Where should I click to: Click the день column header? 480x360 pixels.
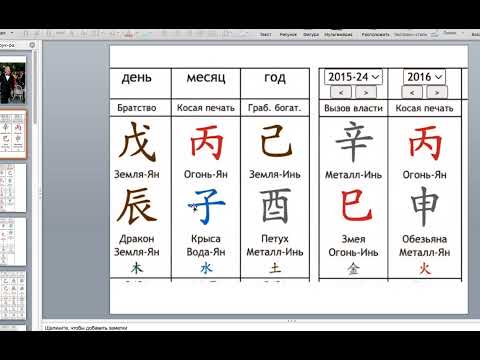tap(137, 77)
